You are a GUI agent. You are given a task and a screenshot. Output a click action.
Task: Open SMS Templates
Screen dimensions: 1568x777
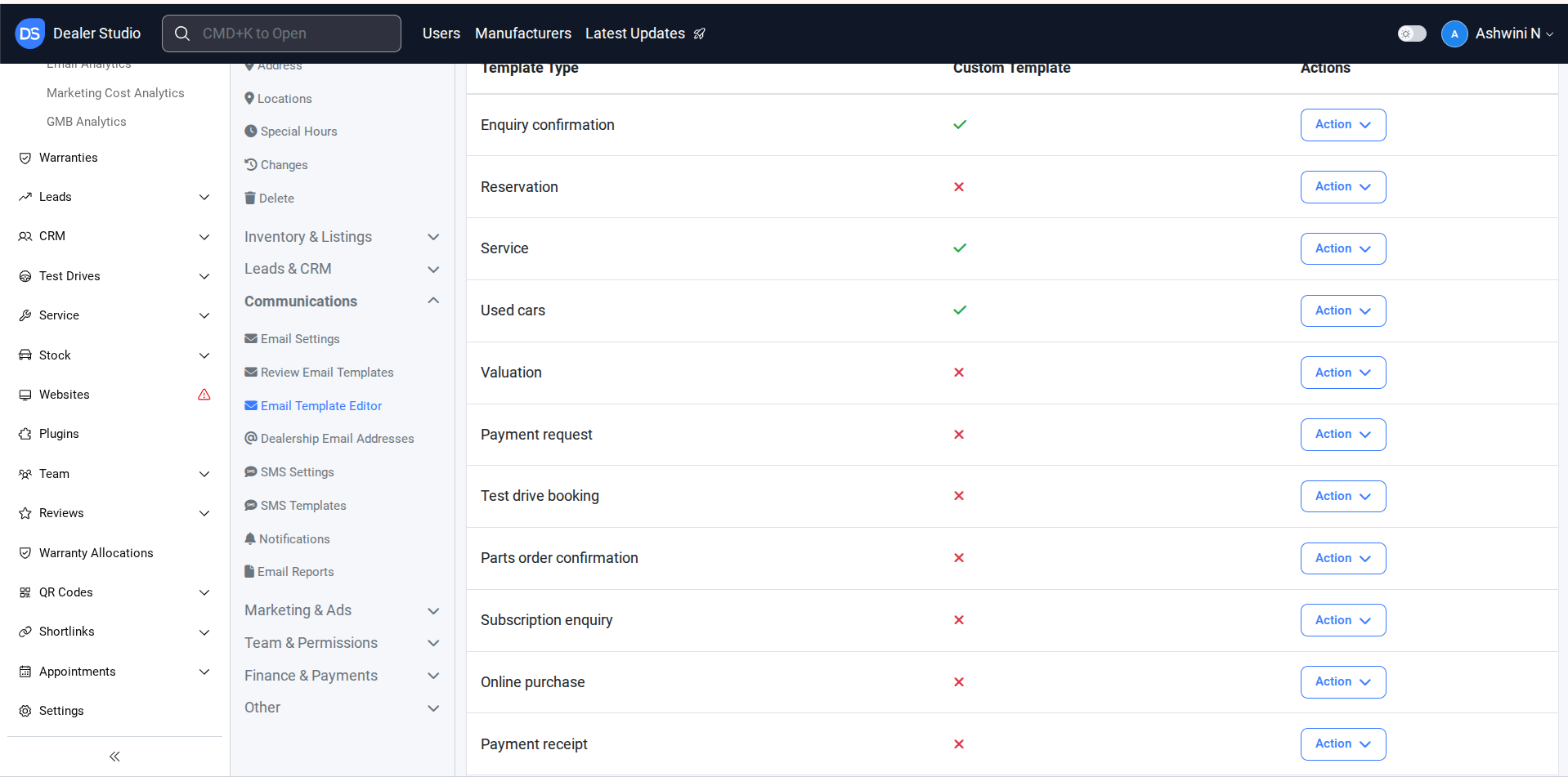tap(295, 506)
